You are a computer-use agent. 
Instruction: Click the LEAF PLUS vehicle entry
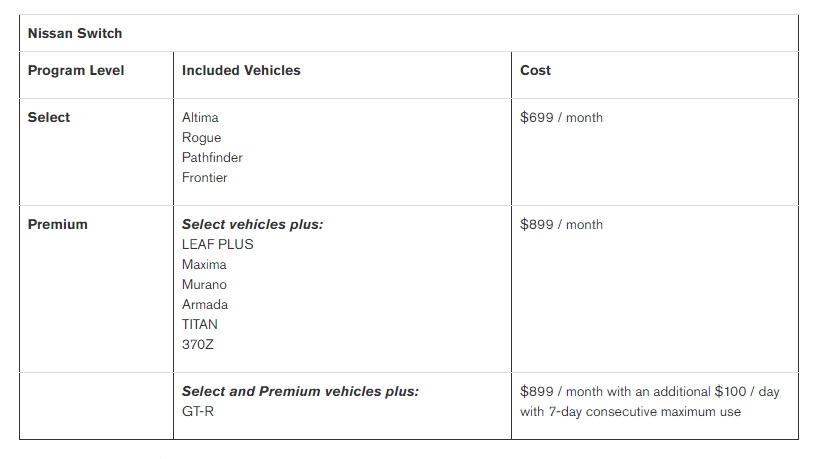(217, 244)
